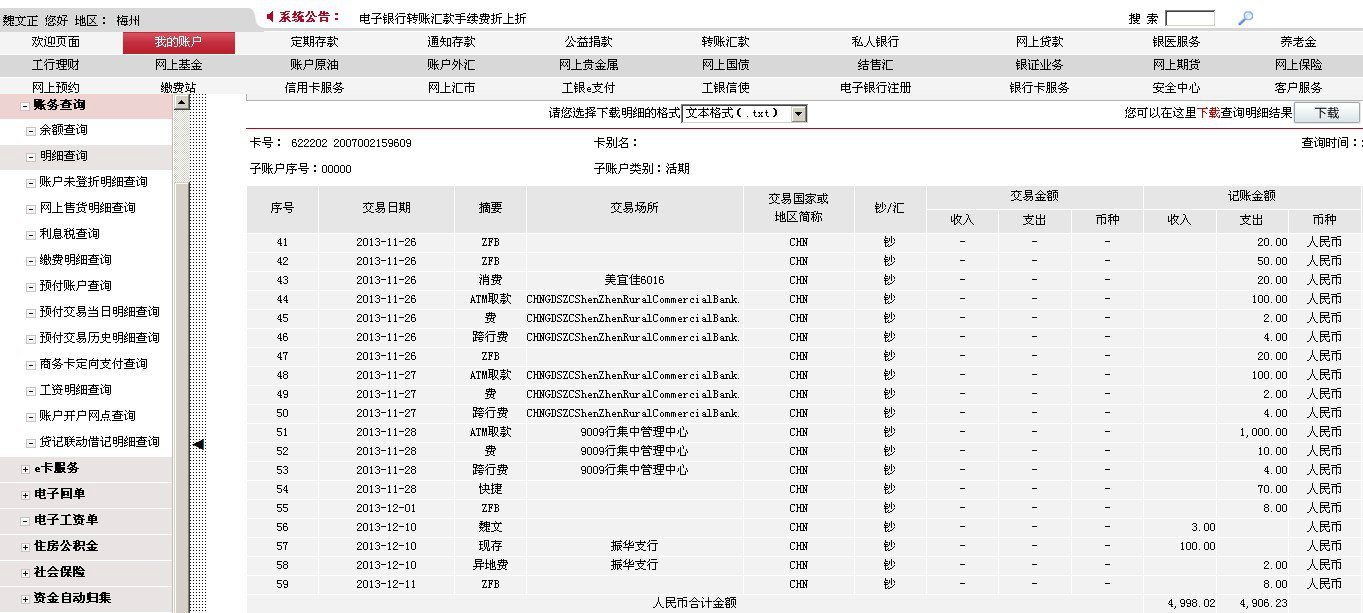
Task: Open the download format dropdown
Action: tap(798, 114)
